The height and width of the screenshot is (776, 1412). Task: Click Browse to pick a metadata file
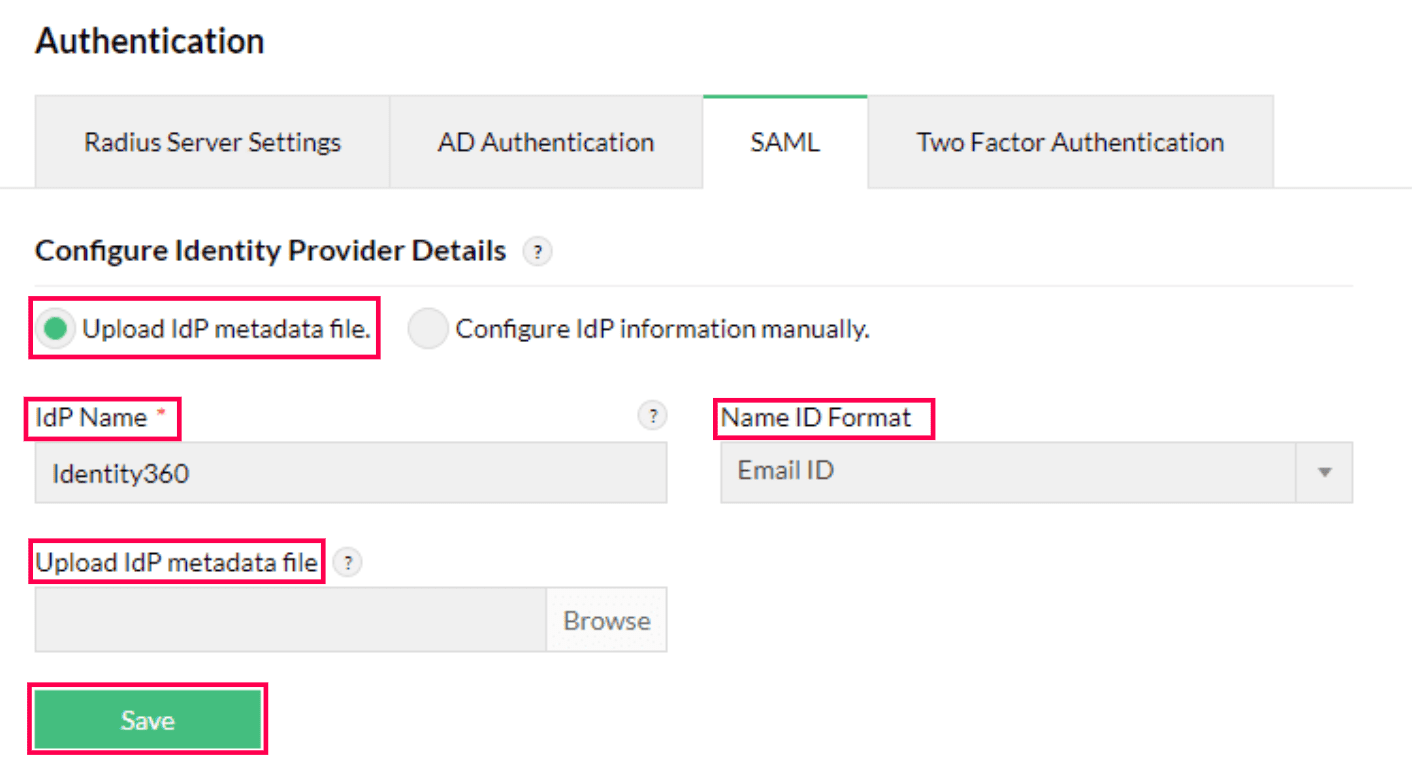click(606, 619)
